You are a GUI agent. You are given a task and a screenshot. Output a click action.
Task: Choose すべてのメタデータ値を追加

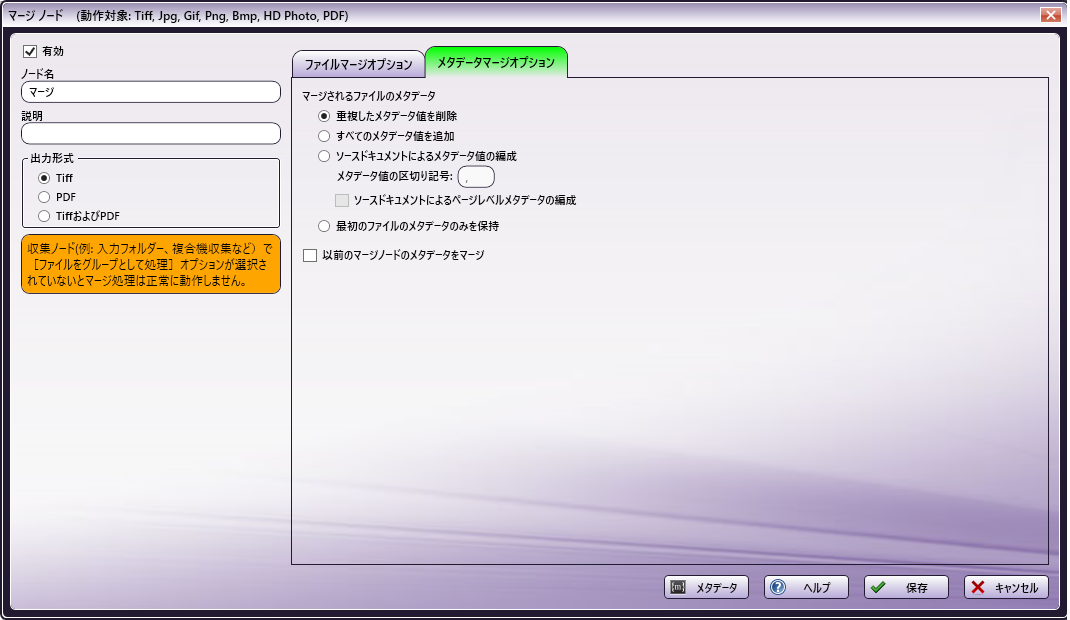tap(322, 135)
